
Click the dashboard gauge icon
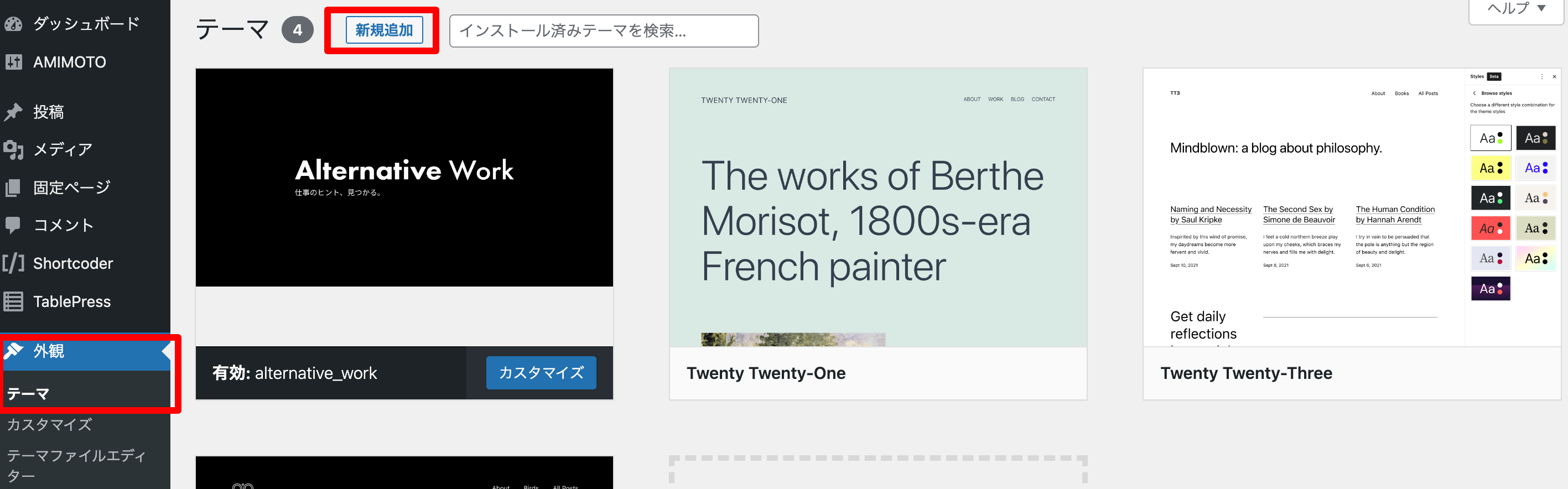pyautogui.click(x=13, y=24)
